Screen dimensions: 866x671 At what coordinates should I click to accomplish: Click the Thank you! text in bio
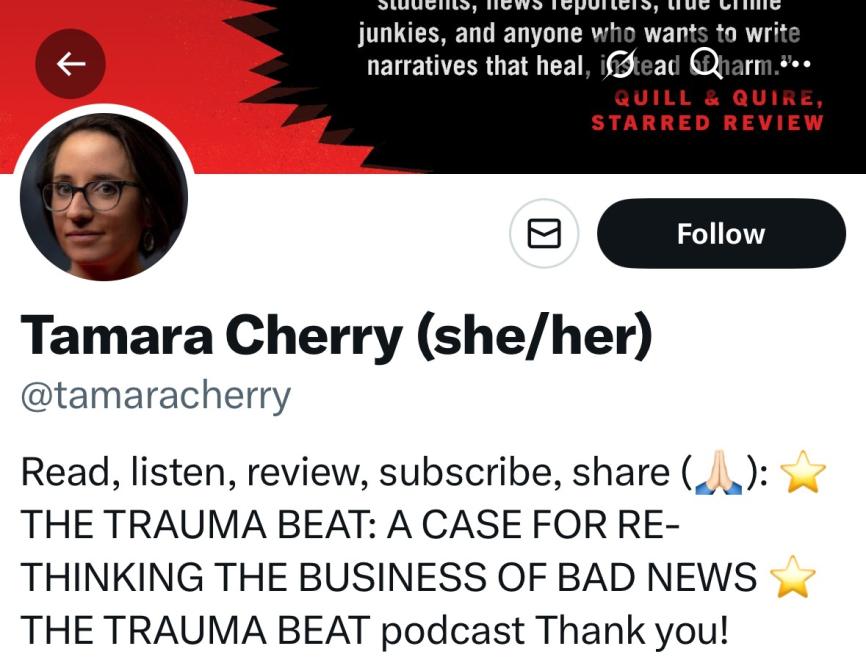click(631, 630)
